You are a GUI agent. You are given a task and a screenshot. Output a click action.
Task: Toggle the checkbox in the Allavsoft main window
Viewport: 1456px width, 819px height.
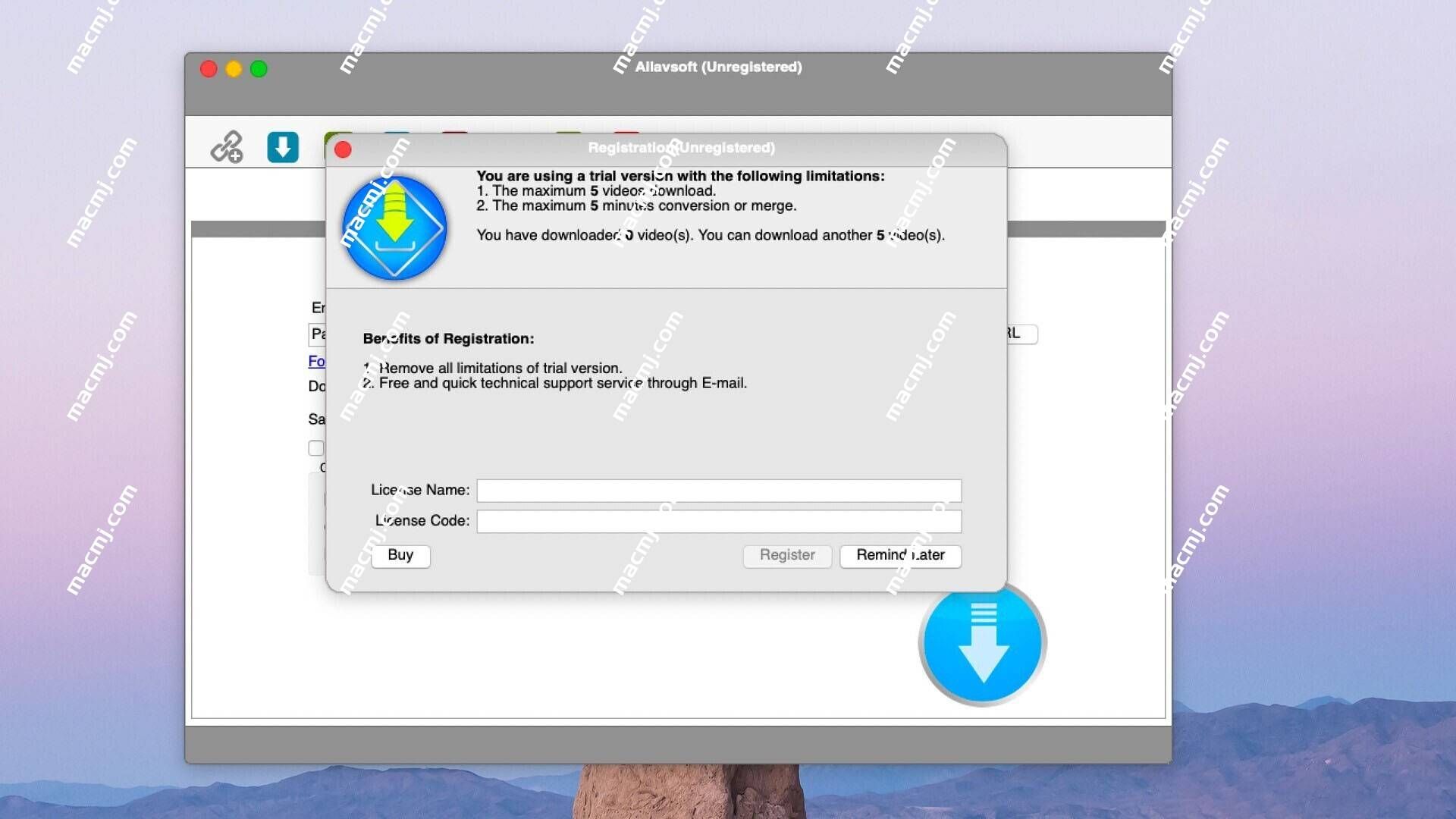316,448
